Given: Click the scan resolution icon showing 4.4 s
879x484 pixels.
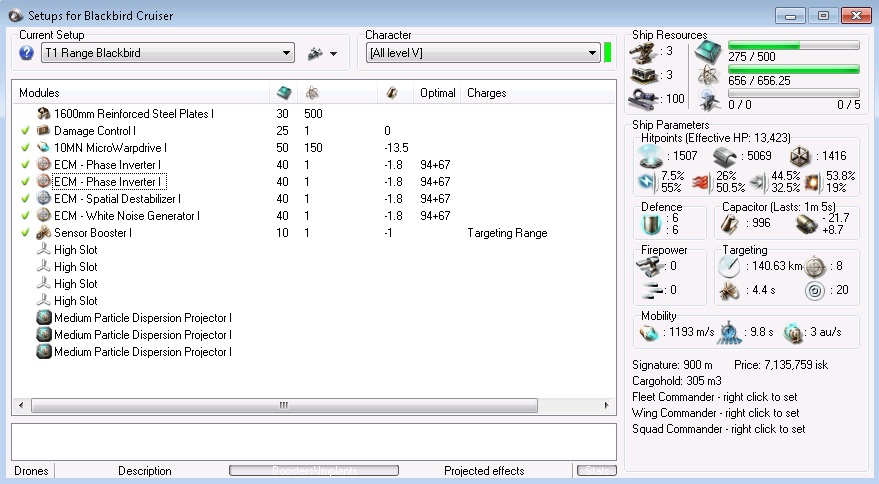Looking at the screenshot, I should (x=729, y=291).
